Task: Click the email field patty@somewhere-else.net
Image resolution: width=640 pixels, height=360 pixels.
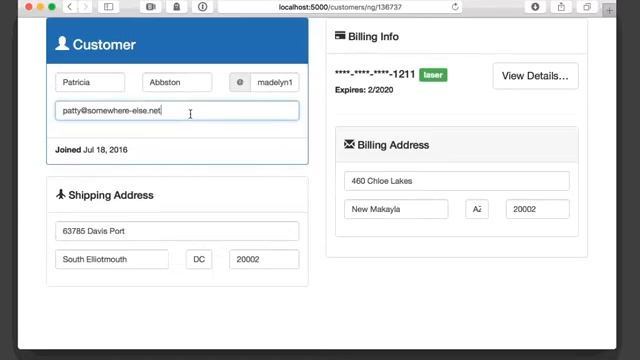Action: (x=177, y=111)
